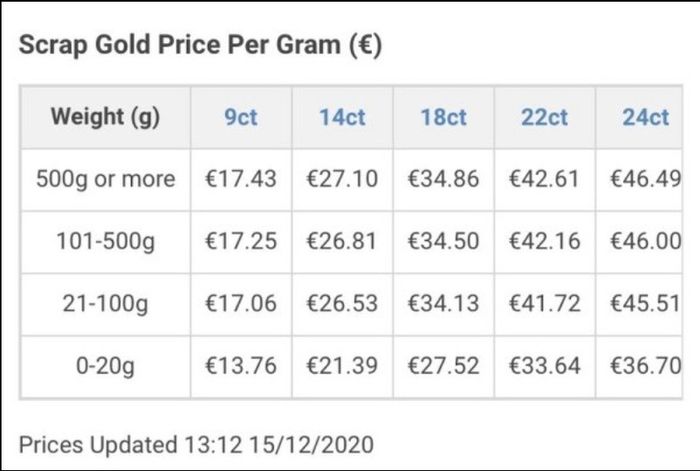Click the €21.39 price cell
The height and width of the screenshot is (471, 700).
(342, 367)
